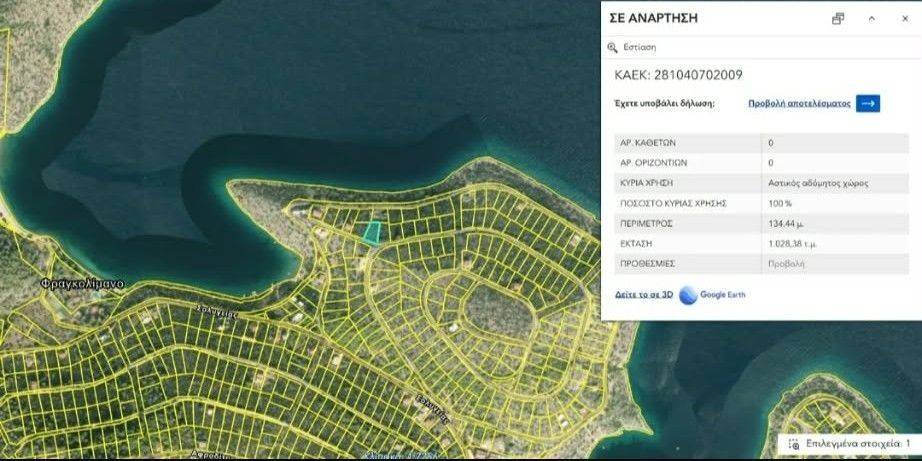The width and height of the screenshot is (922, 461).
Task: Click Προβολή in the ΠΡΟΘΕΣΜΙΕΣ row
Action: (785, 264)
